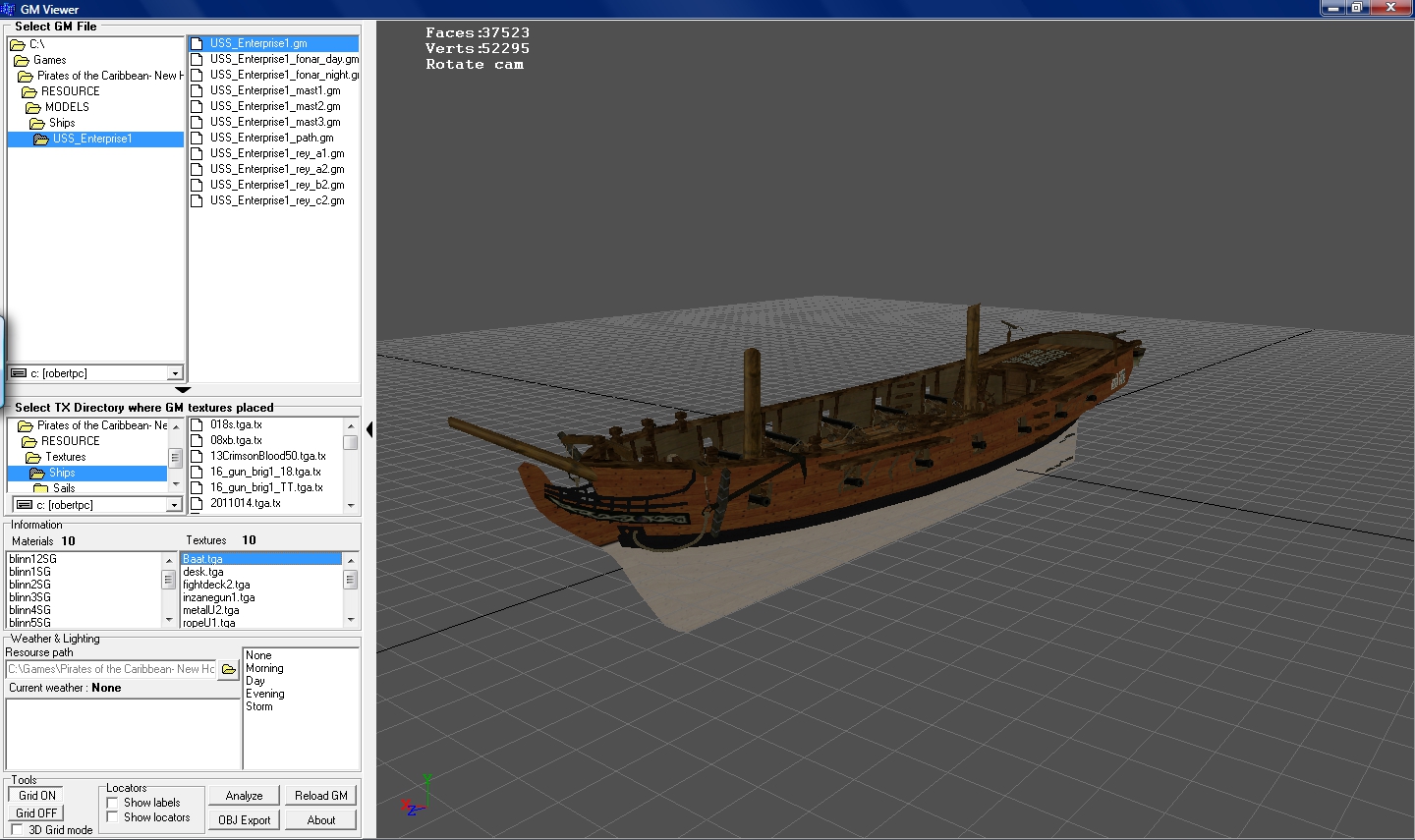Image resolution: width=1415 pixels, height=840 pixels.
Task: Select the file USS_Enterprise1_rey_a2.gm
Action: (x=277, y=169)
